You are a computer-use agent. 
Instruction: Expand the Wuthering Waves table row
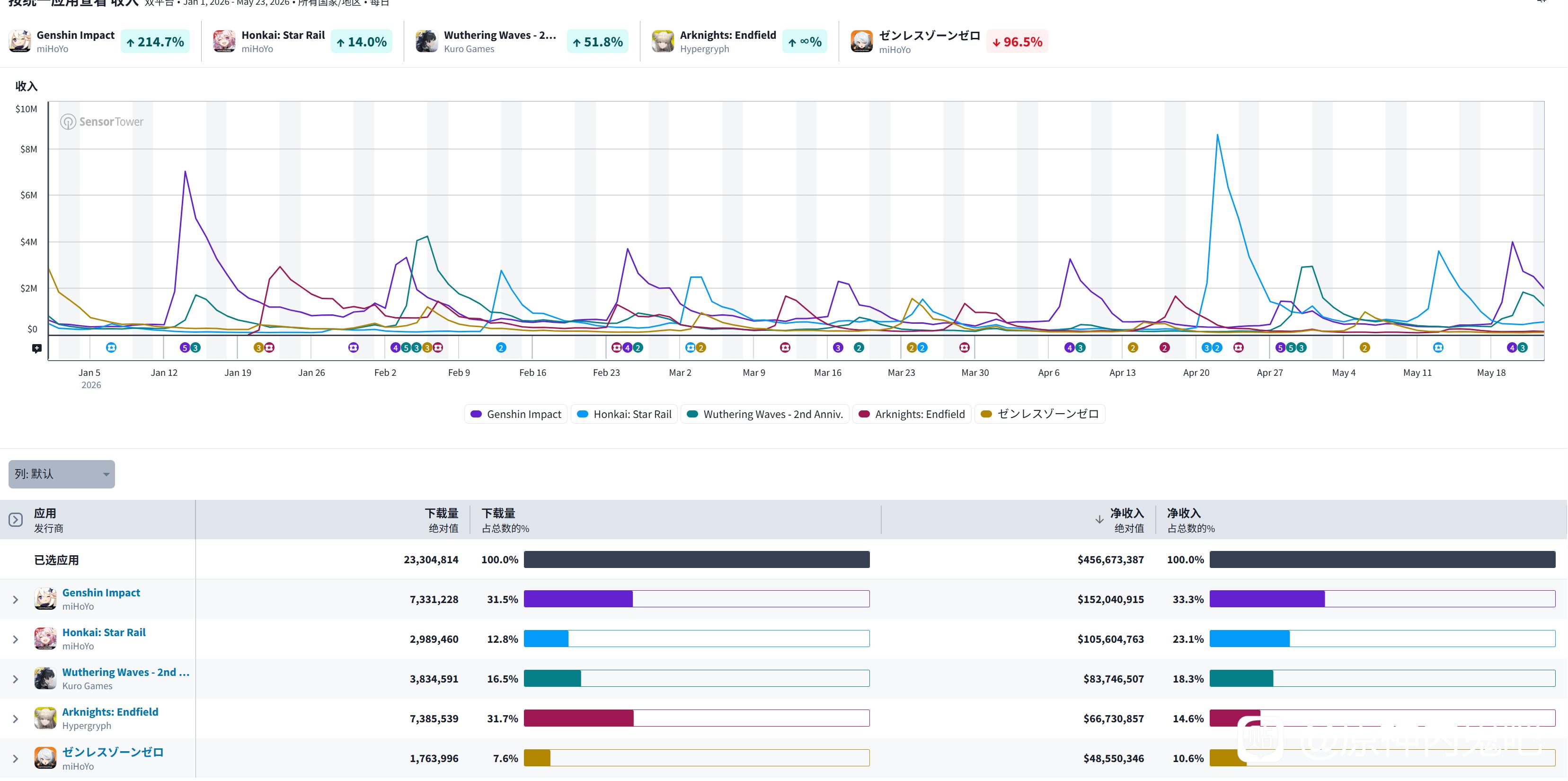(16, 679)
